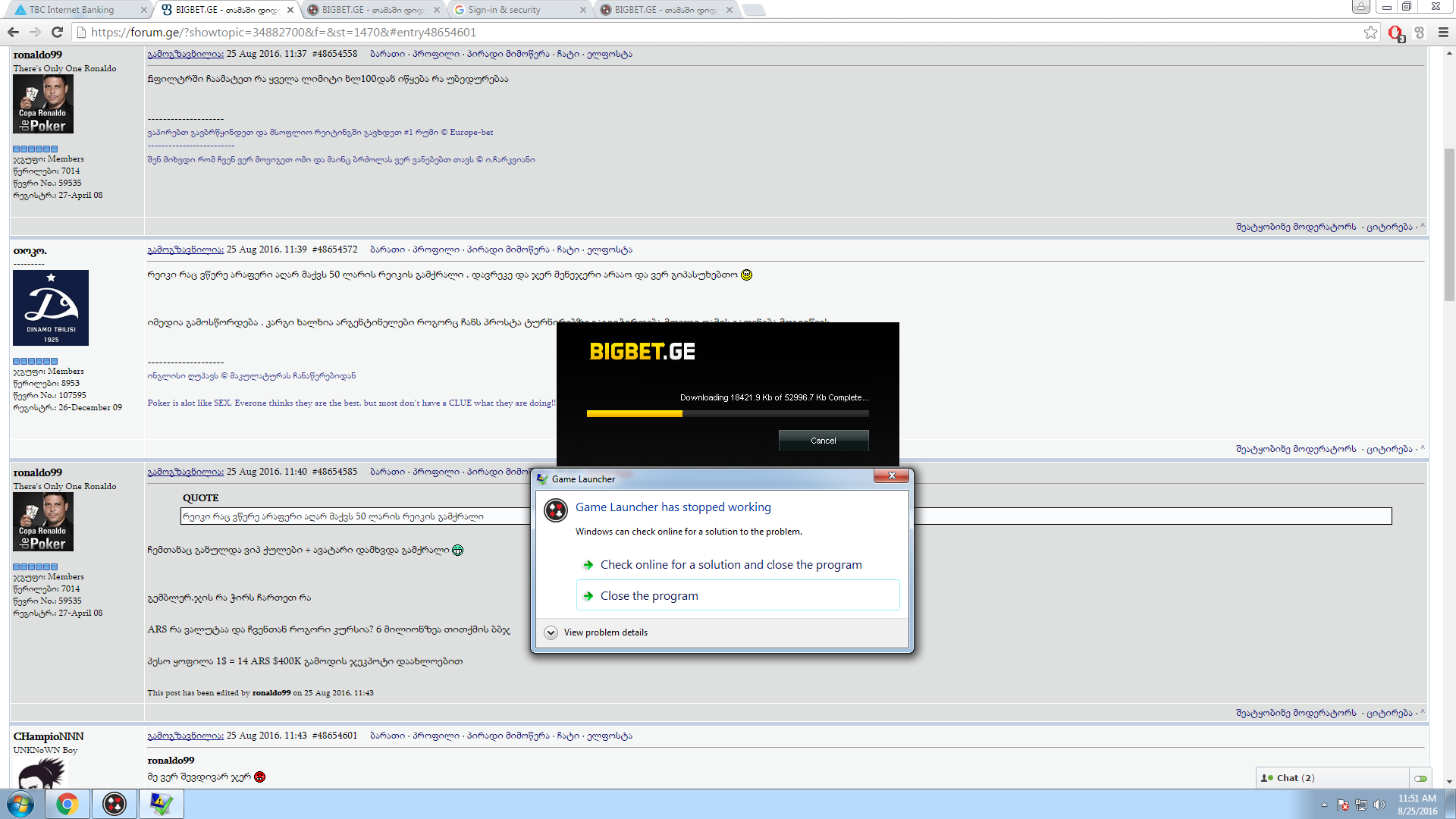The width and height of the screenshot is (1456, 819).
Task: Show hidden system tray icons
Action: (x=1324, y=805)
